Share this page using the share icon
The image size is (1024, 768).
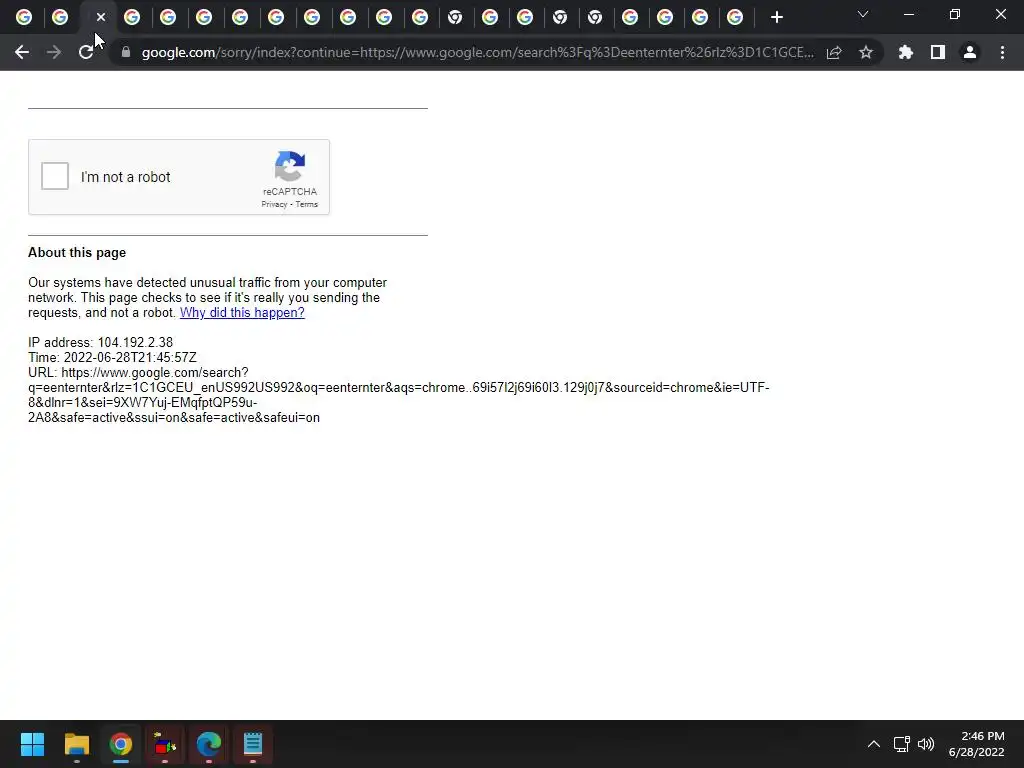click(834, 52)
